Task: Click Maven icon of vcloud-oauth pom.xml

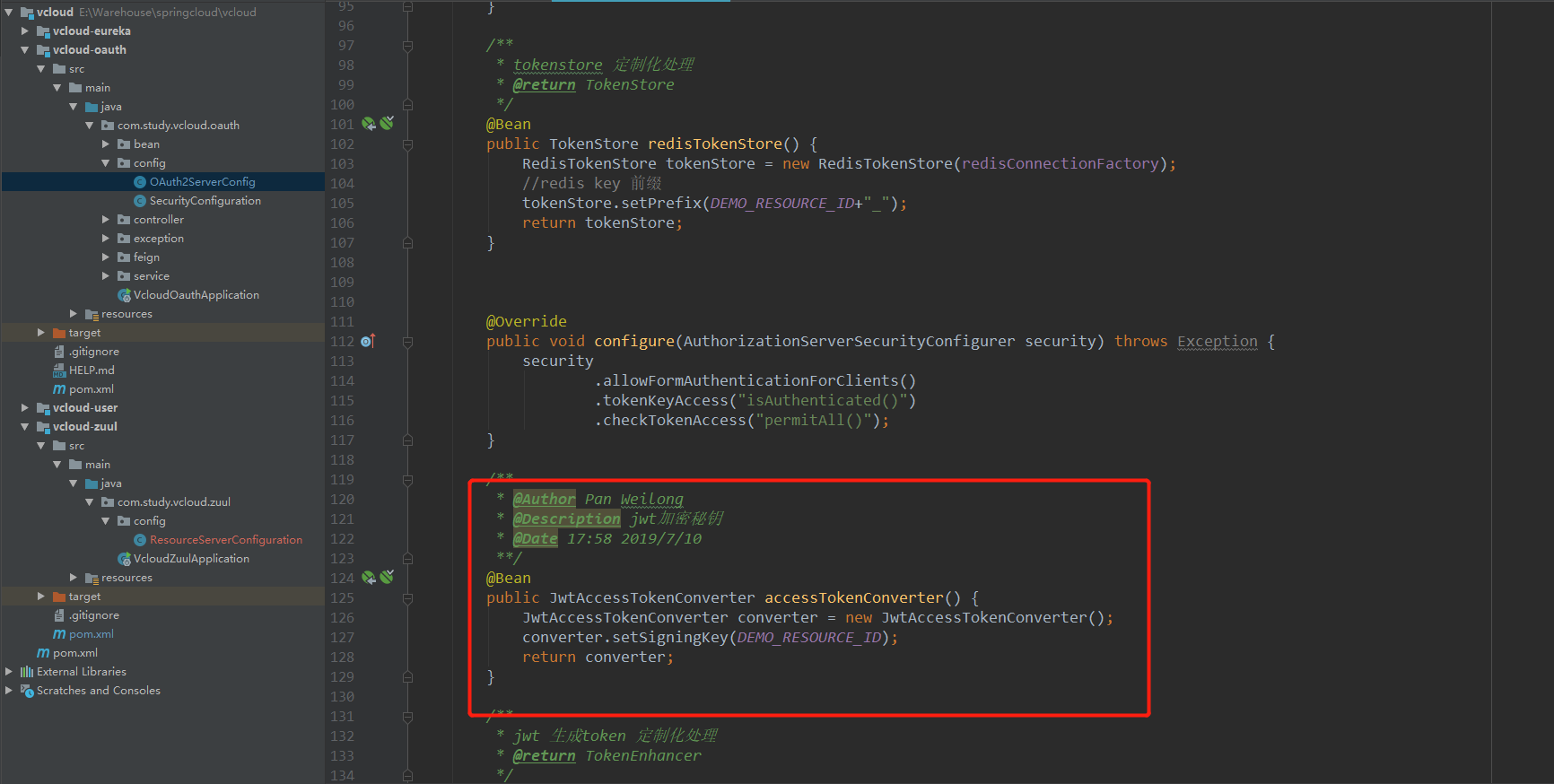Action: [x=59, y=389]
